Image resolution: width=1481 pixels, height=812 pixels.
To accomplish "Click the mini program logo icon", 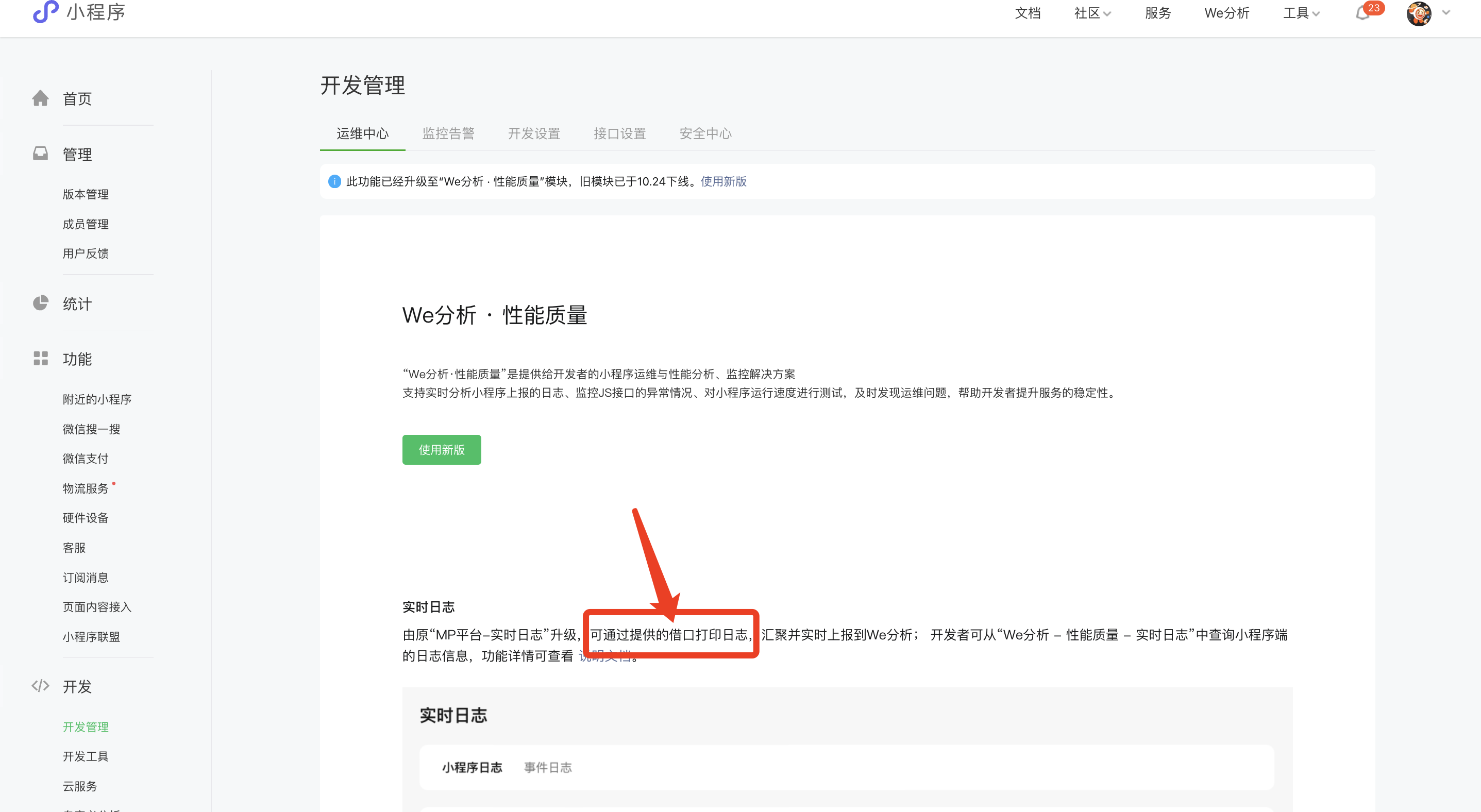I will (x=45, y=11).
